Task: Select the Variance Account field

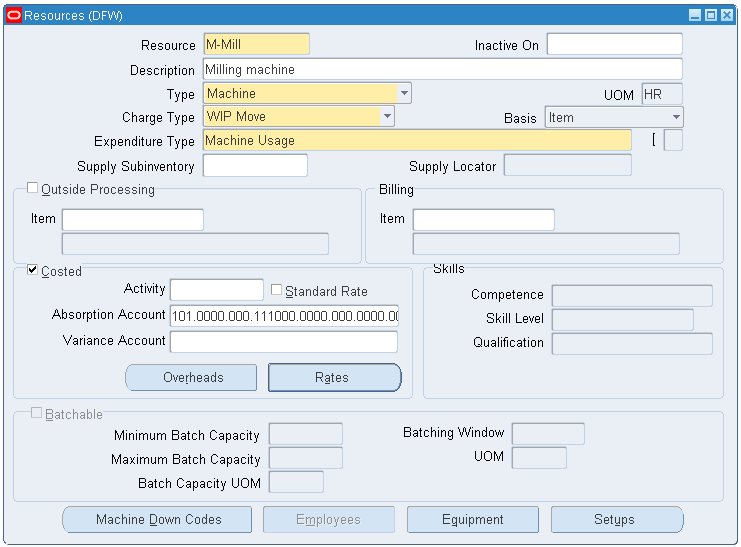Action: (284, 341)
